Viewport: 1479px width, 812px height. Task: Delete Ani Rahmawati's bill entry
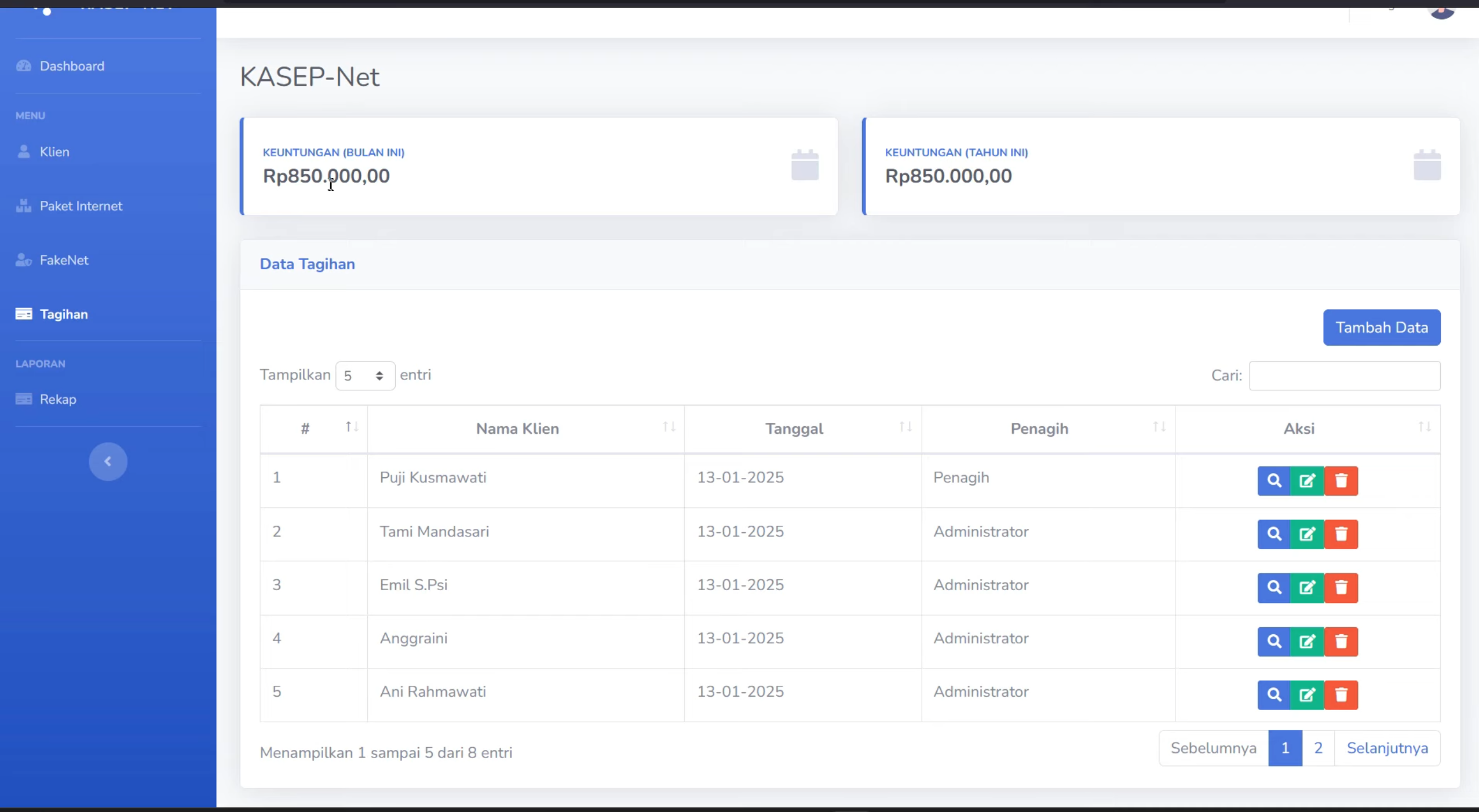pyautogui.click(x=1341, y=695)
